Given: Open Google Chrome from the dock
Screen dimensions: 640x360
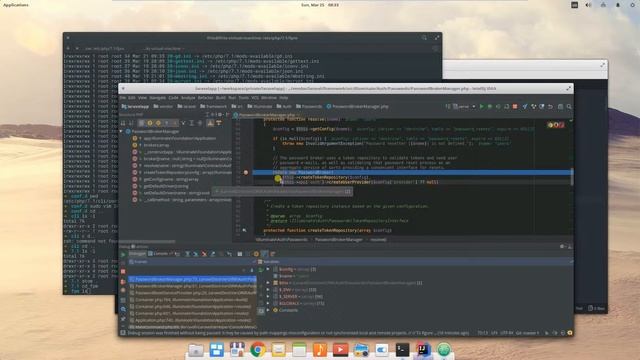Looking at the screenshot, I should coord(258,350).
